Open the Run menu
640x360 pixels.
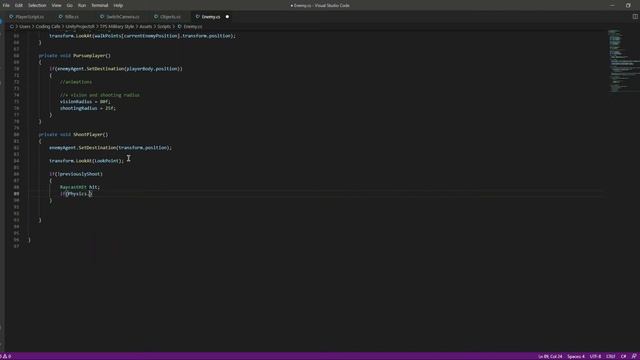click(82, 5)
